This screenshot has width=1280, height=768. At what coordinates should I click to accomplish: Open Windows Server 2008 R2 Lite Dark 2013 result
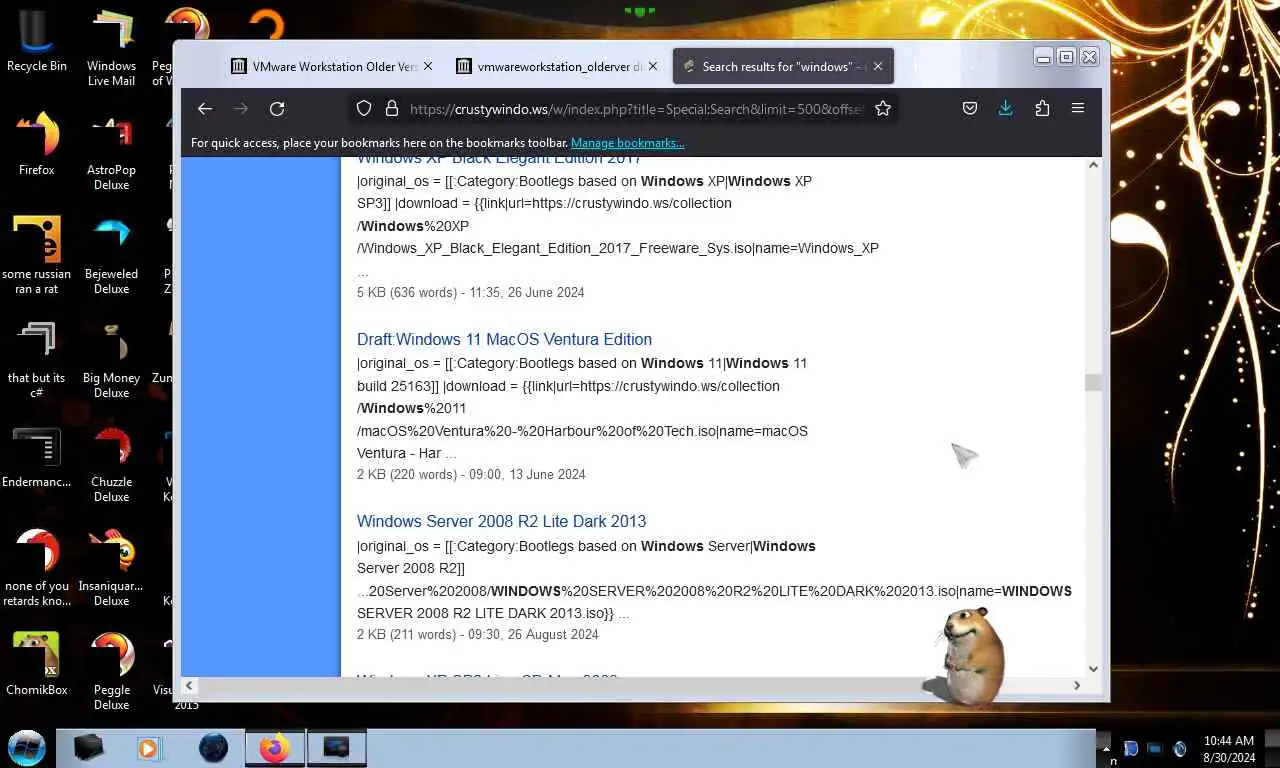501,521
